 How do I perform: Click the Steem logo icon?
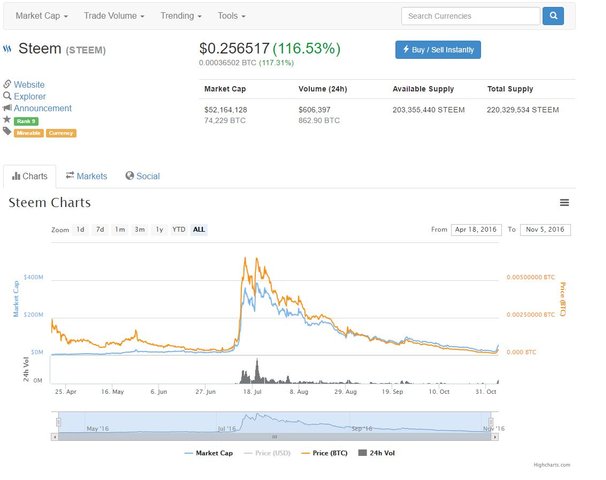(x=7, y=49)
